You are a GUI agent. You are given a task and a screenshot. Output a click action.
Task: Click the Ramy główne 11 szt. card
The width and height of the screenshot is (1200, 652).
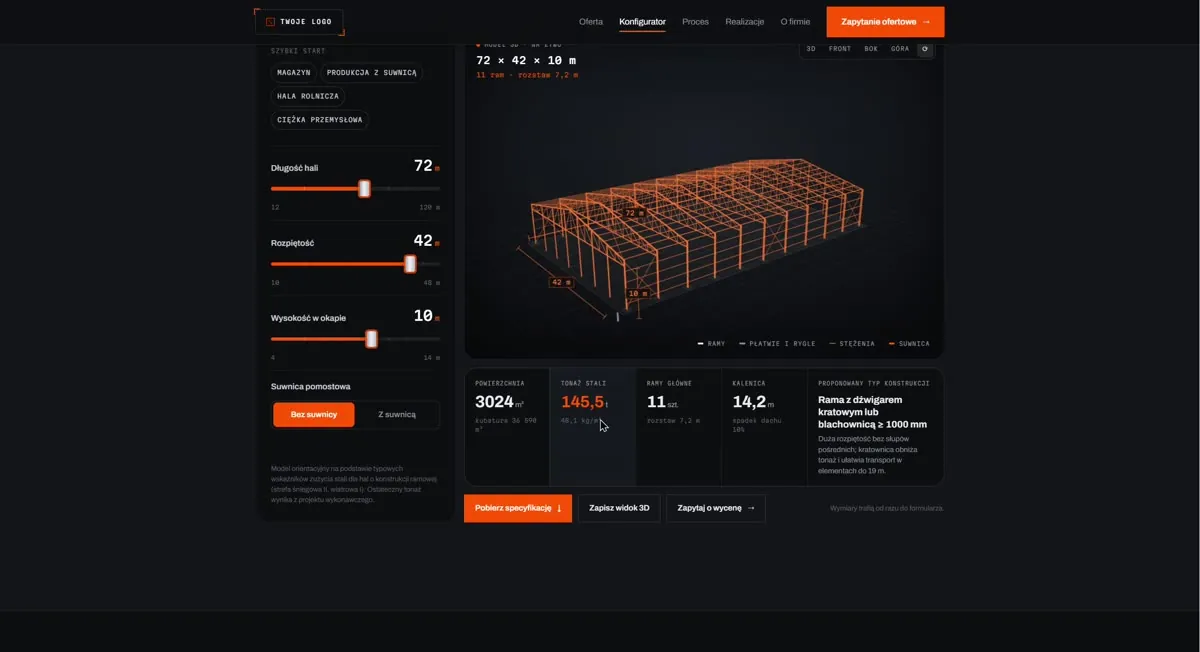tap(678, 427)
